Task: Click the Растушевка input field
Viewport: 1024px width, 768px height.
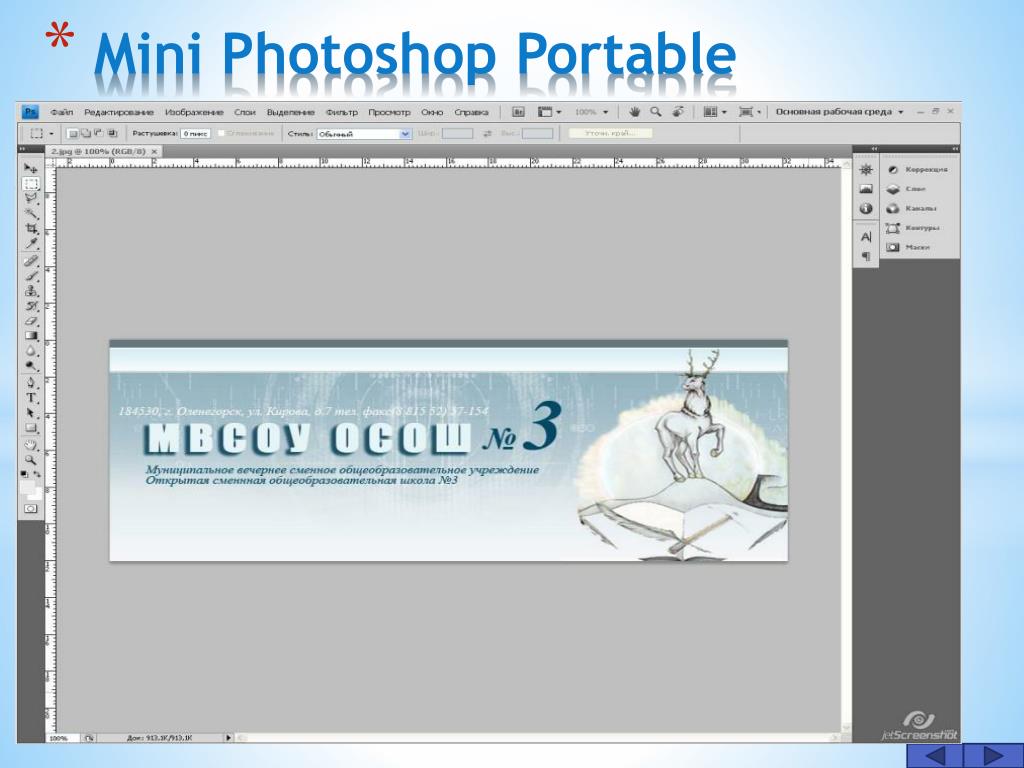Action: click(x=195, y=133)
